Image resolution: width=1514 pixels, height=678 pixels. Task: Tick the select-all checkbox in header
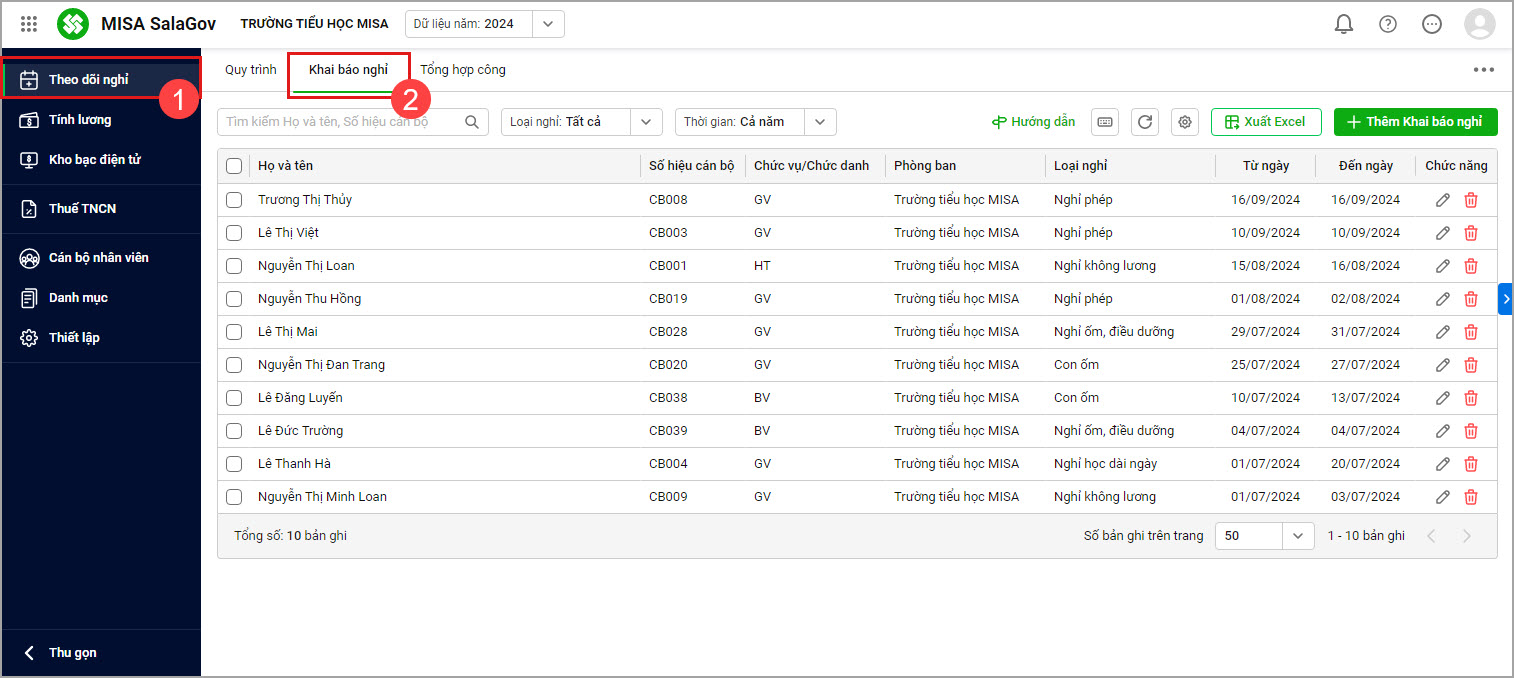[234, 166]
